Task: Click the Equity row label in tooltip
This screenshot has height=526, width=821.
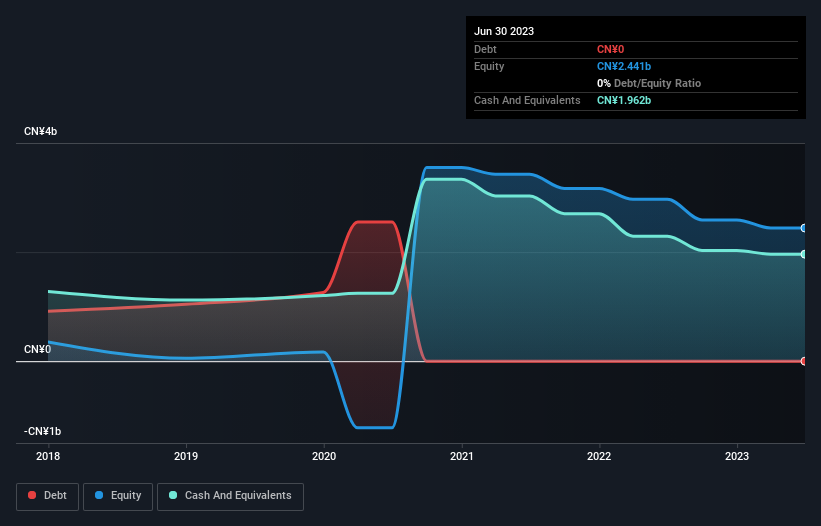Action: click(x=489, y=66)
